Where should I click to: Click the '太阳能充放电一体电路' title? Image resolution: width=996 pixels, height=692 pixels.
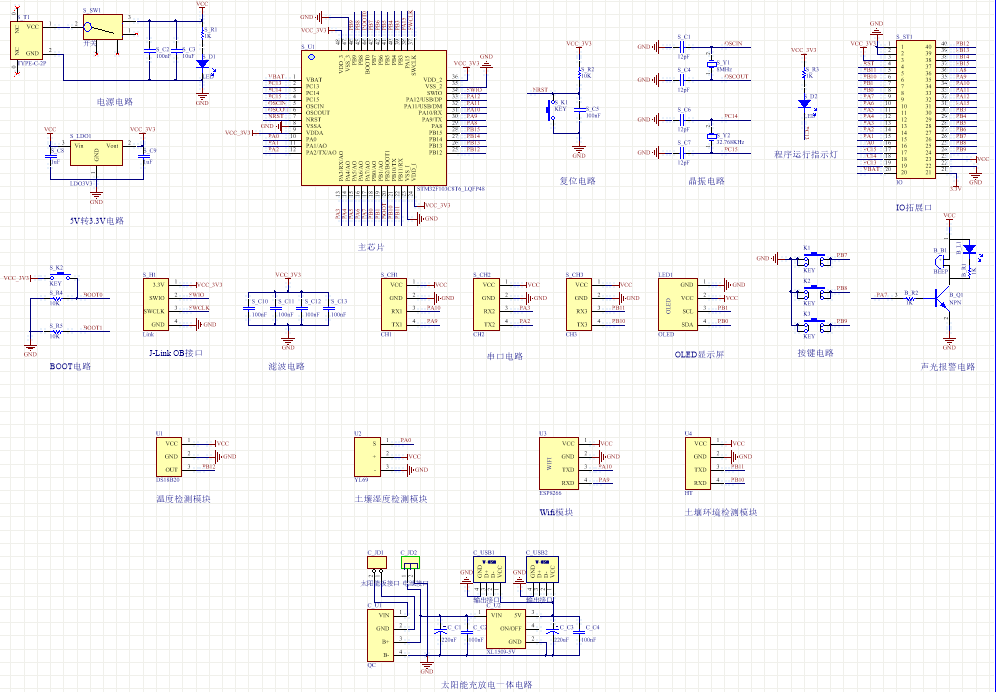click(x=487, y=685)
